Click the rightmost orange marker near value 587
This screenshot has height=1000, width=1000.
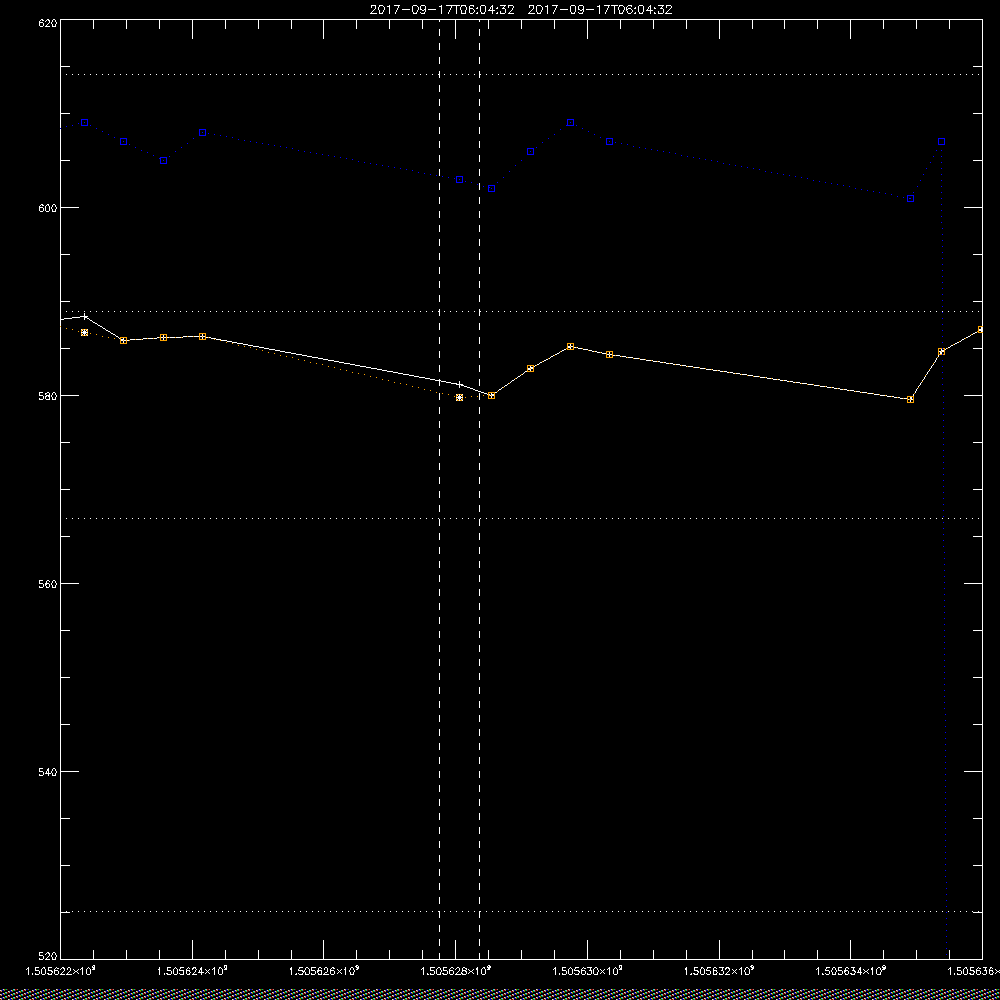(x=981, y=330)
